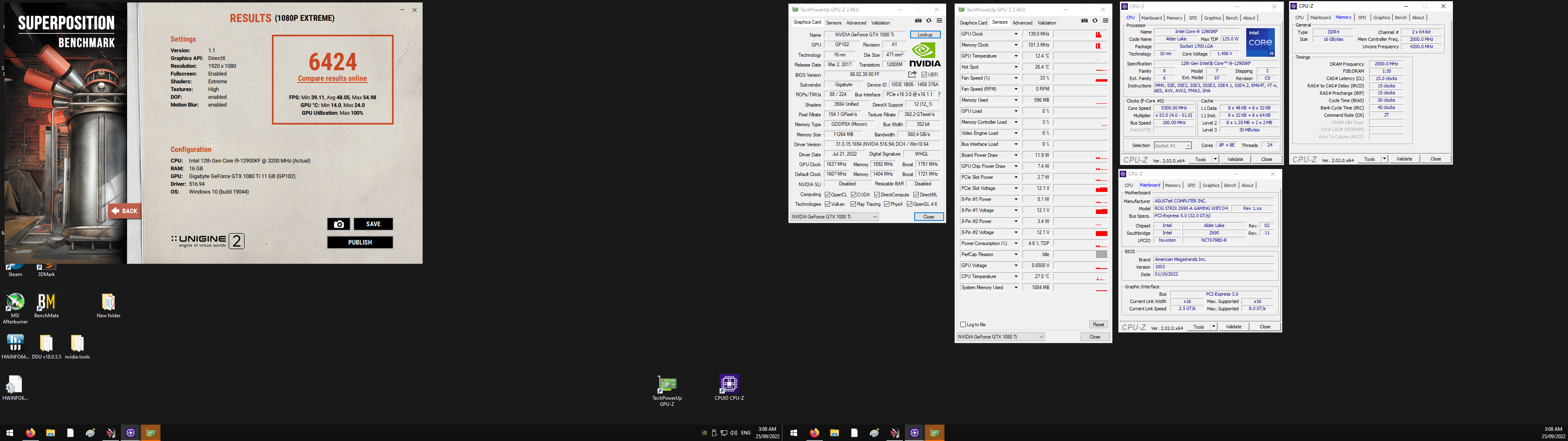
Task: Toggle the UEFI checkbox in GPU-Z
Action: click(924, 75)
